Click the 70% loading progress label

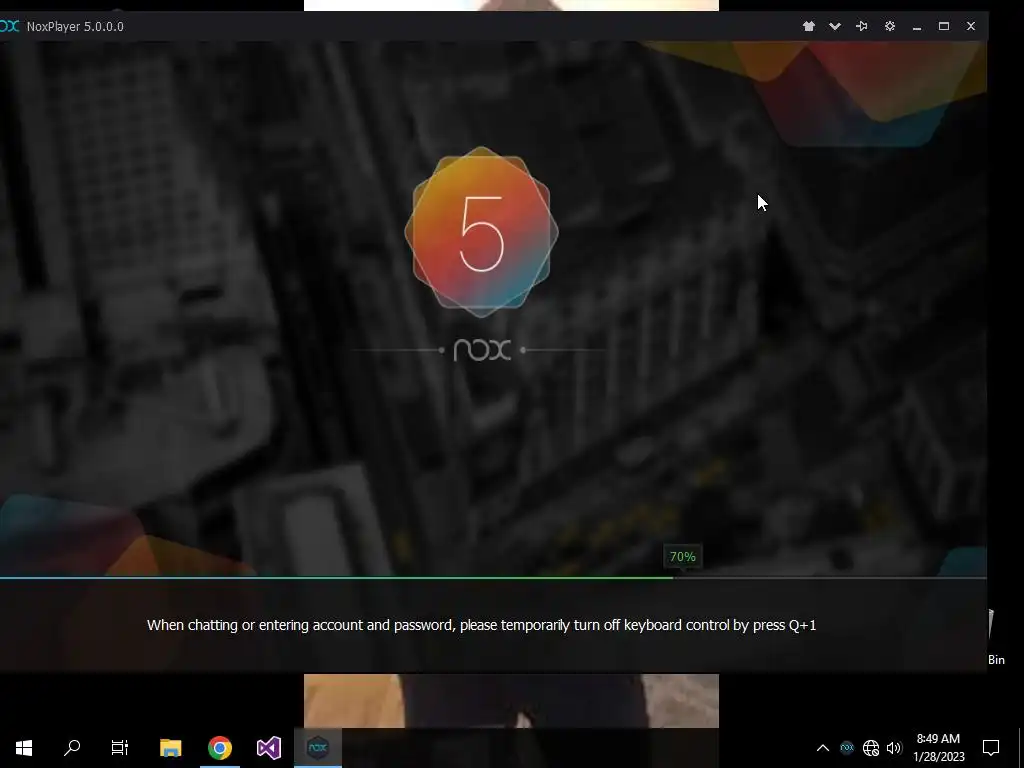(x=682, y=556)
